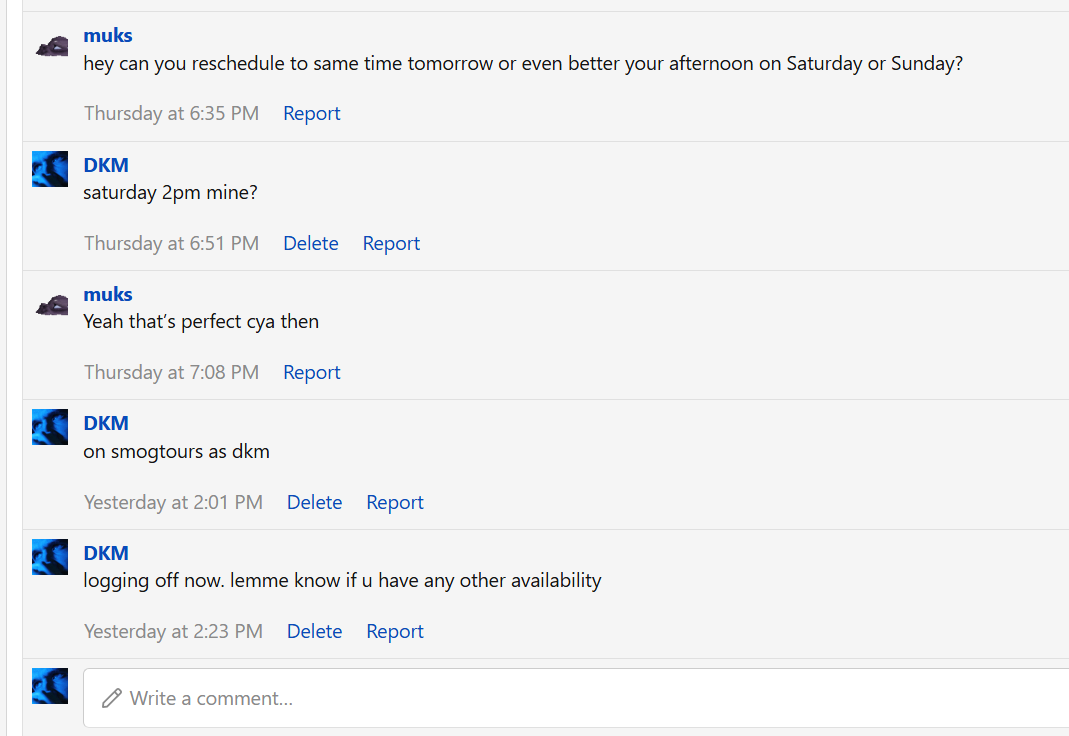Focus the "Write a comment..." field

pyautogui.click(x=576, y=698)
